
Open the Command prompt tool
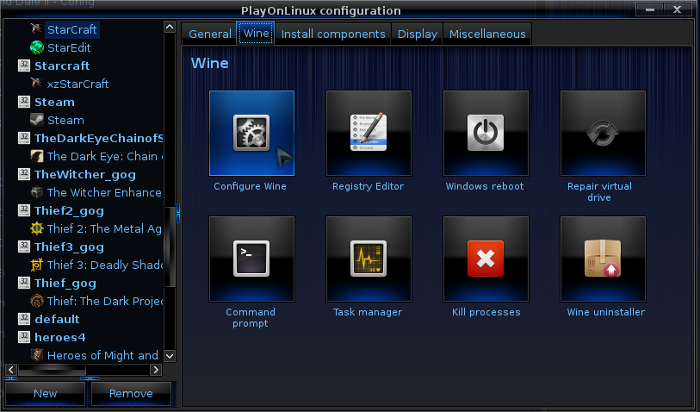point(251,259)
